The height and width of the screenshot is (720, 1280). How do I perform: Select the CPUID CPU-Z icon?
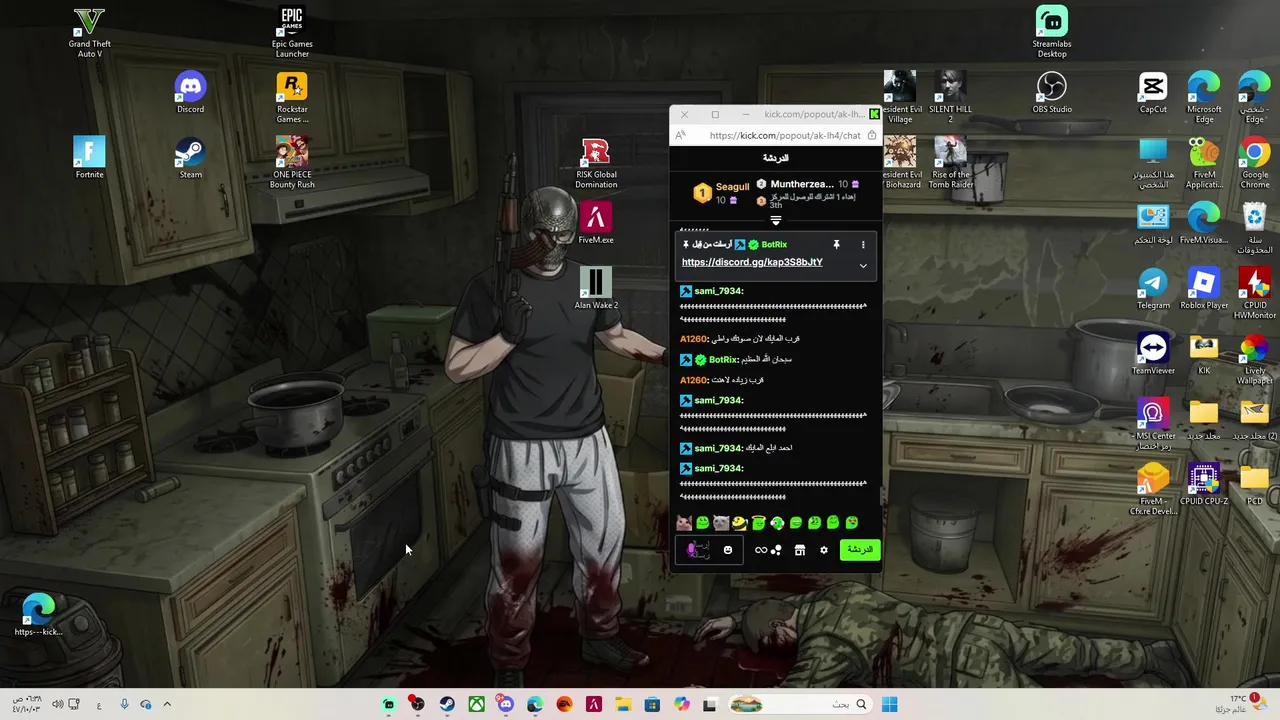pos(1204,484)
